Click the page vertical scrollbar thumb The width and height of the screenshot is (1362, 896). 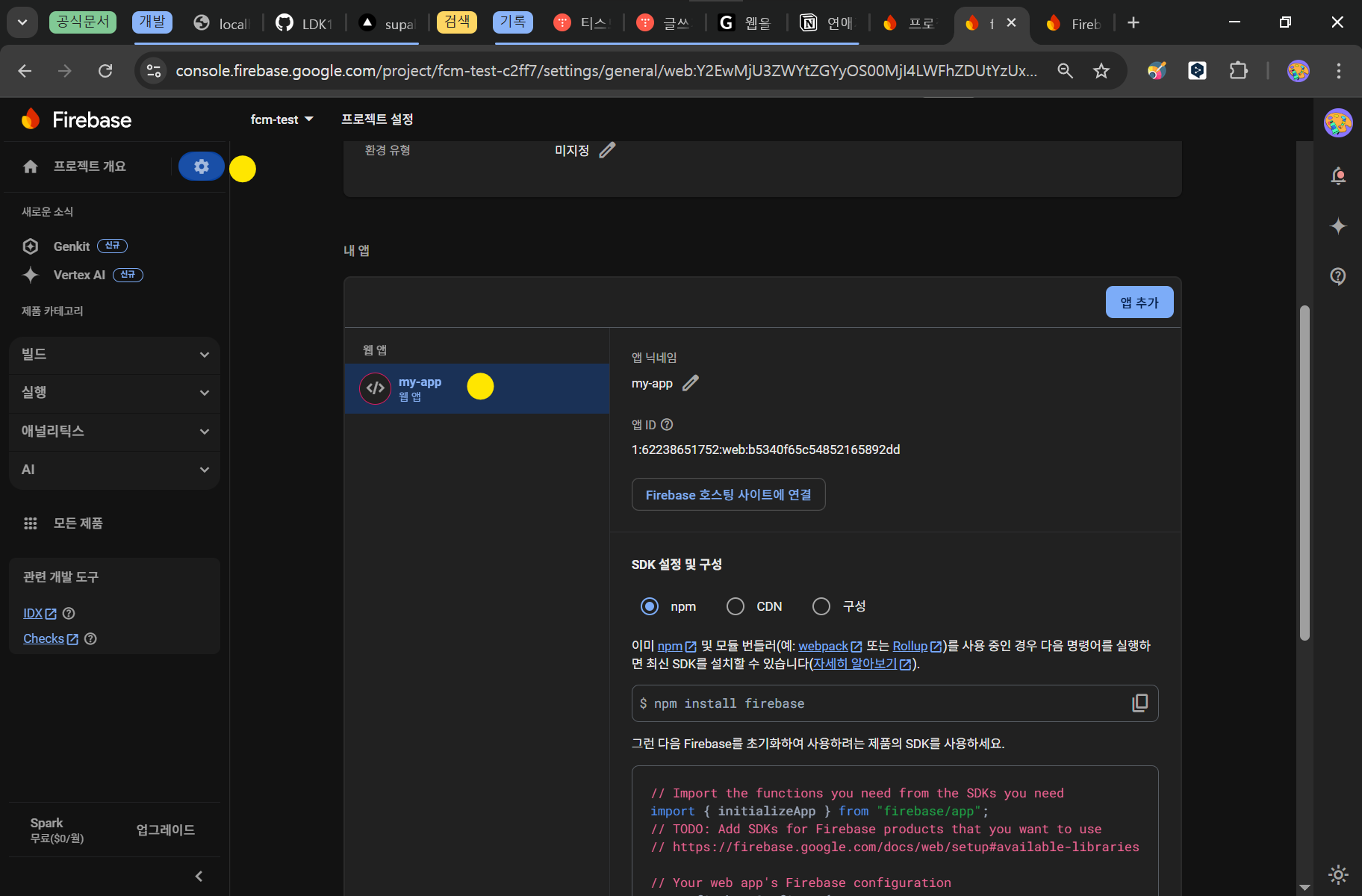(1305, 472)
